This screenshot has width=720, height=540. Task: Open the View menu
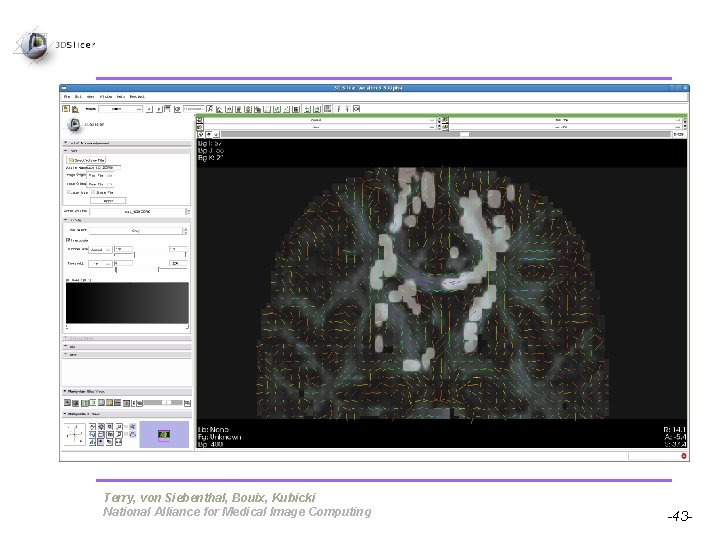[x=91, y=97]
